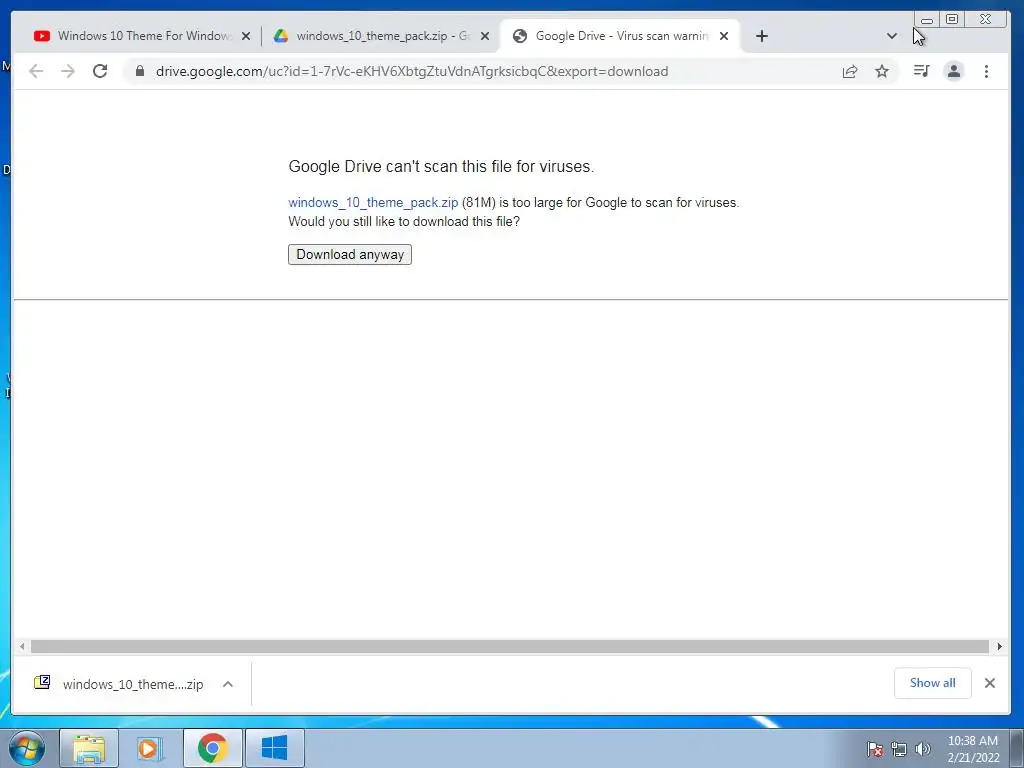Click Show desktop button at taskbar end

(1017, 748)
